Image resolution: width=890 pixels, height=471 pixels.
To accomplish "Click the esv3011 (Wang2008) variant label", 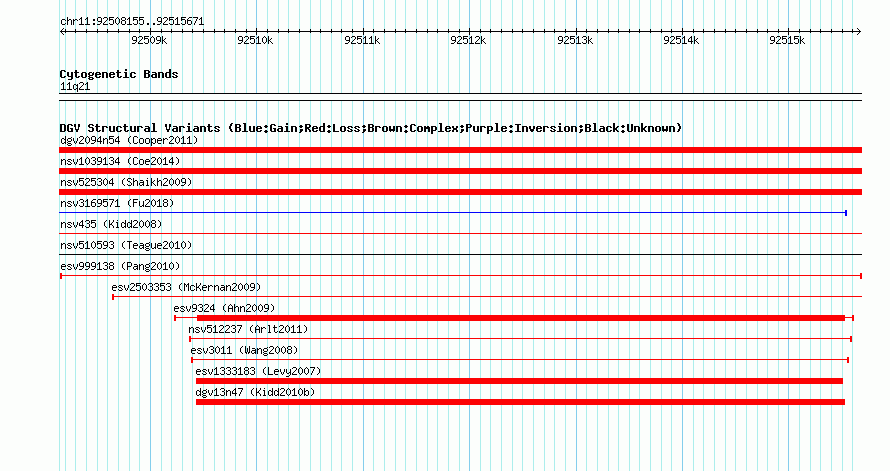I will pos(244,350).
